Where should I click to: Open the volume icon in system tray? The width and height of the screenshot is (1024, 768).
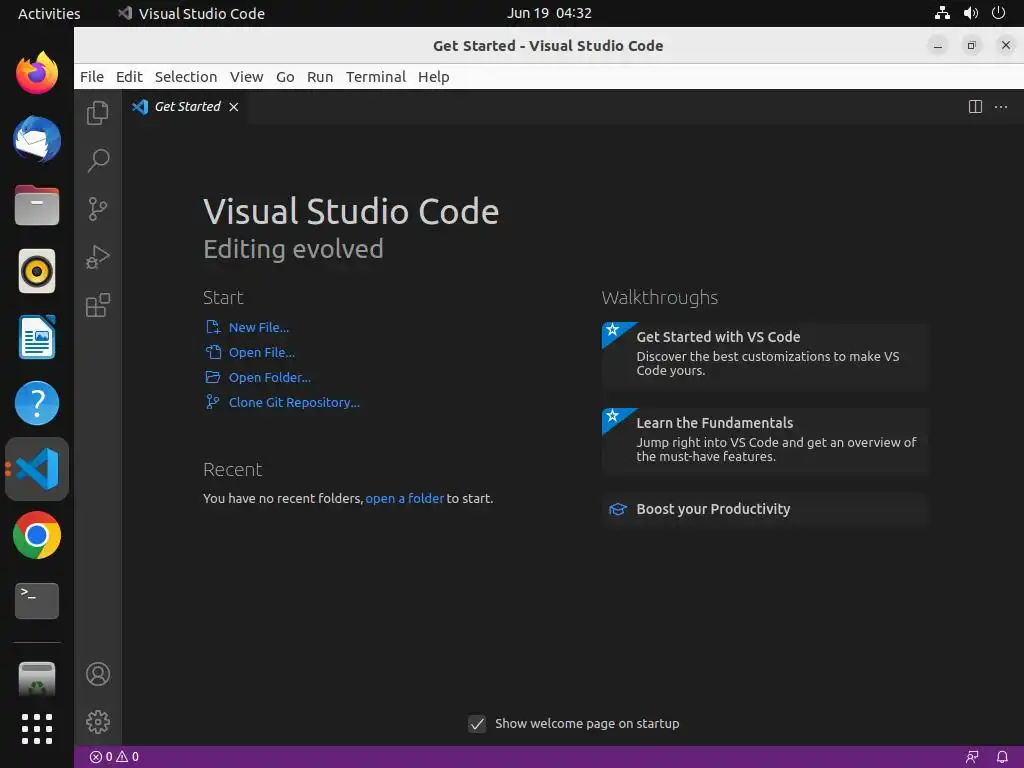[x=970, y=13]
